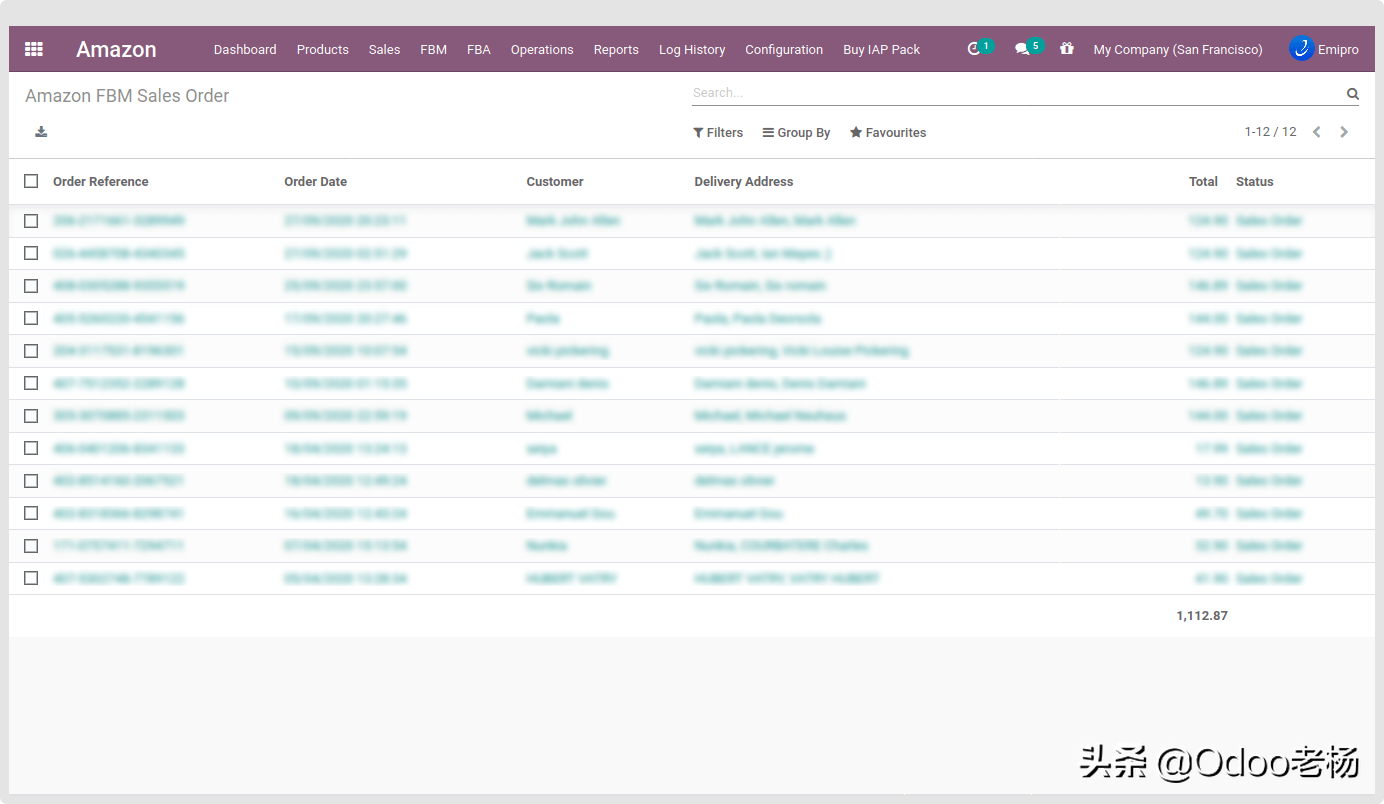Viewport: 1384px width, 804px height.
Task: Sort by the Total column header
Action: pyautogui.click(x=1203, y=181)
